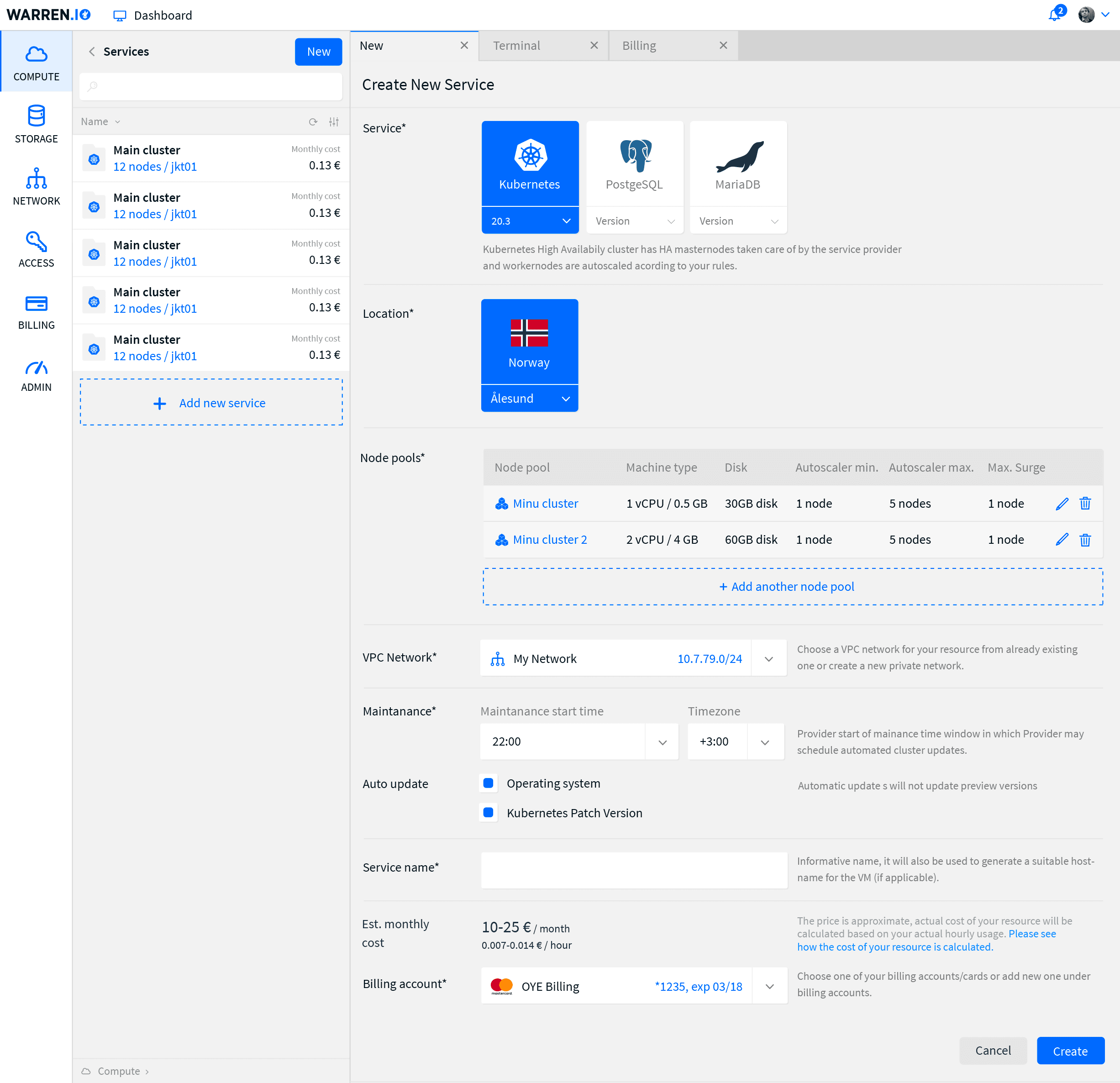
Task: Open the PostgreSQL Version dropdown
Action: tap(634, 221)
